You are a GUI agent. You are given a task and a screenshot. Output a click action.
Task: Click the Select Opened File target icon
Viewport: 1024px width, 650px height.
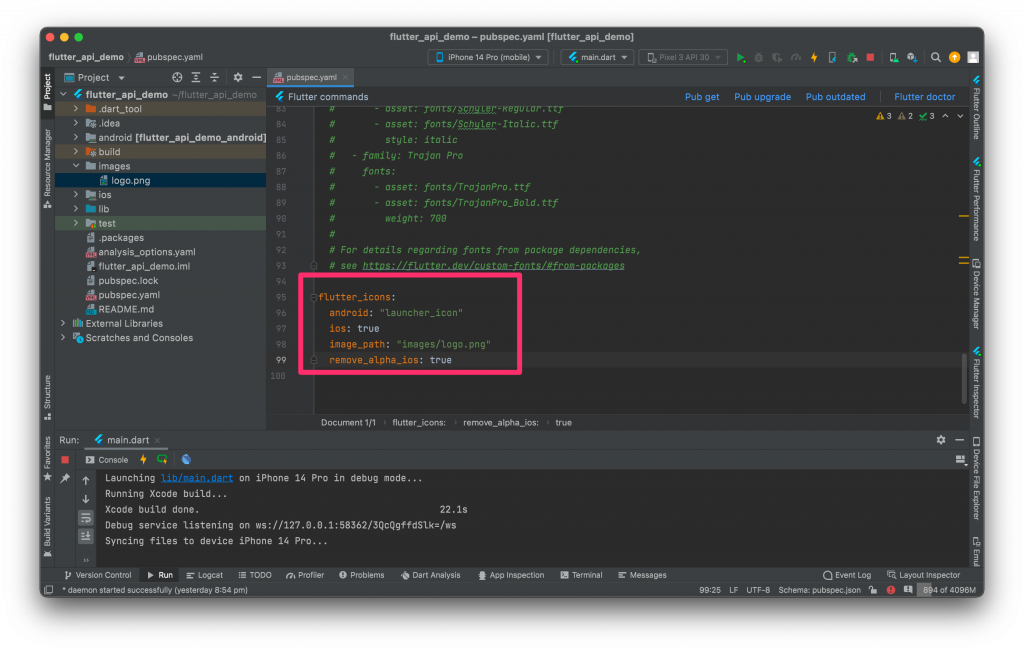tap(177, 77)
